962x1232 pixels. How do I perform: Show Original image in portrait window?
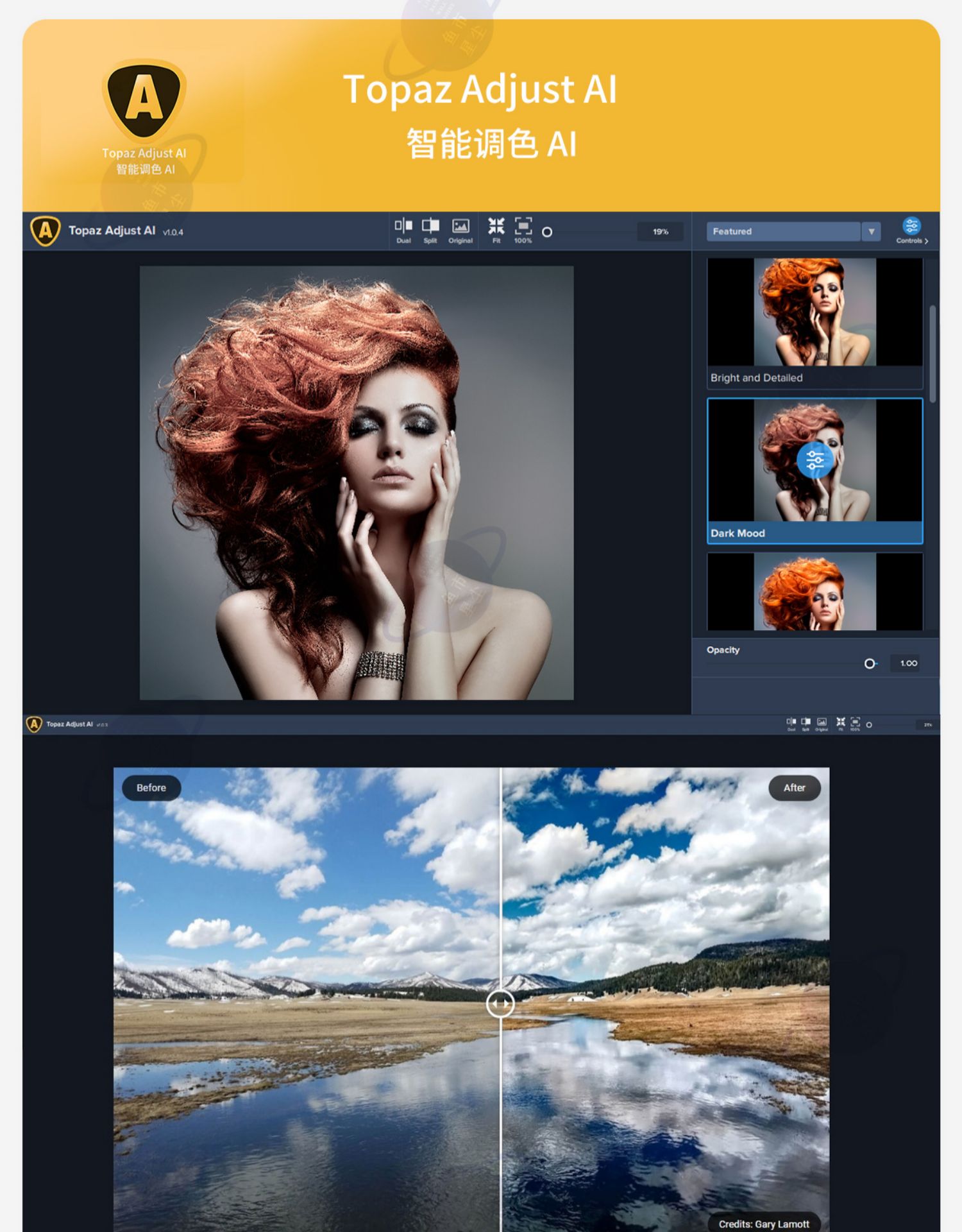pyautogui.click(x=460, y=230)
